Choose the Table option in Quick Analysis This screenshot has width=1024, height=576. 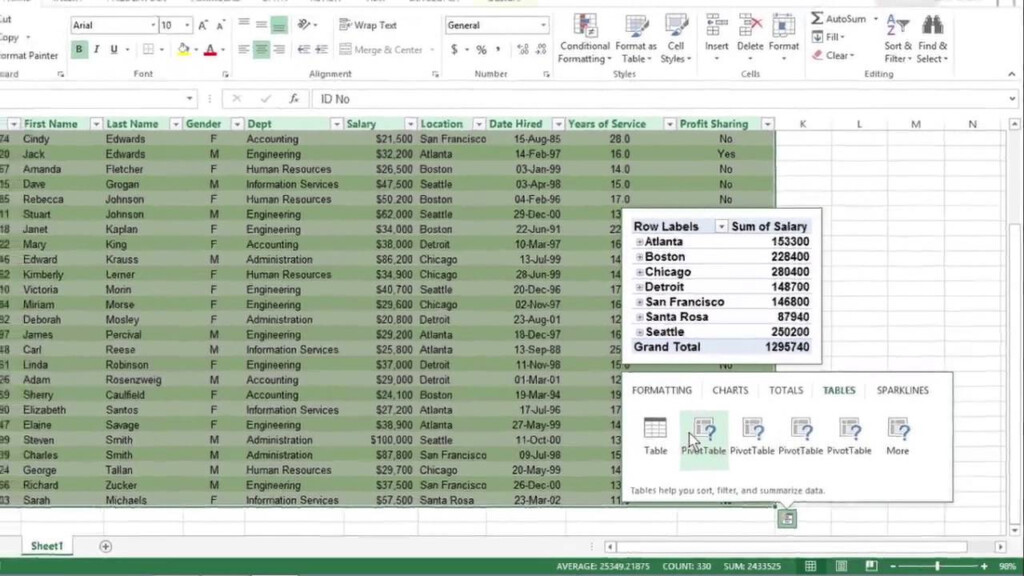655,436
